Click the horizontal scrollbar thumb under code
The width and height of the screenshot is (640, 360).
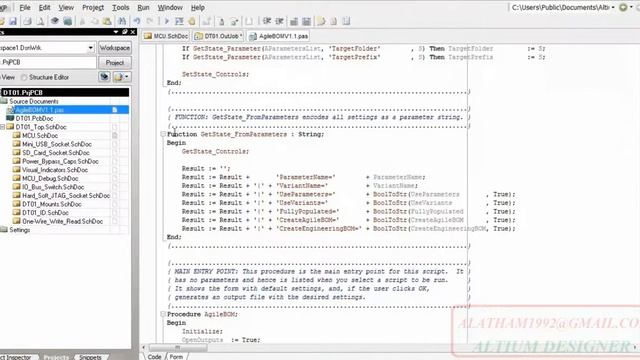178,348
